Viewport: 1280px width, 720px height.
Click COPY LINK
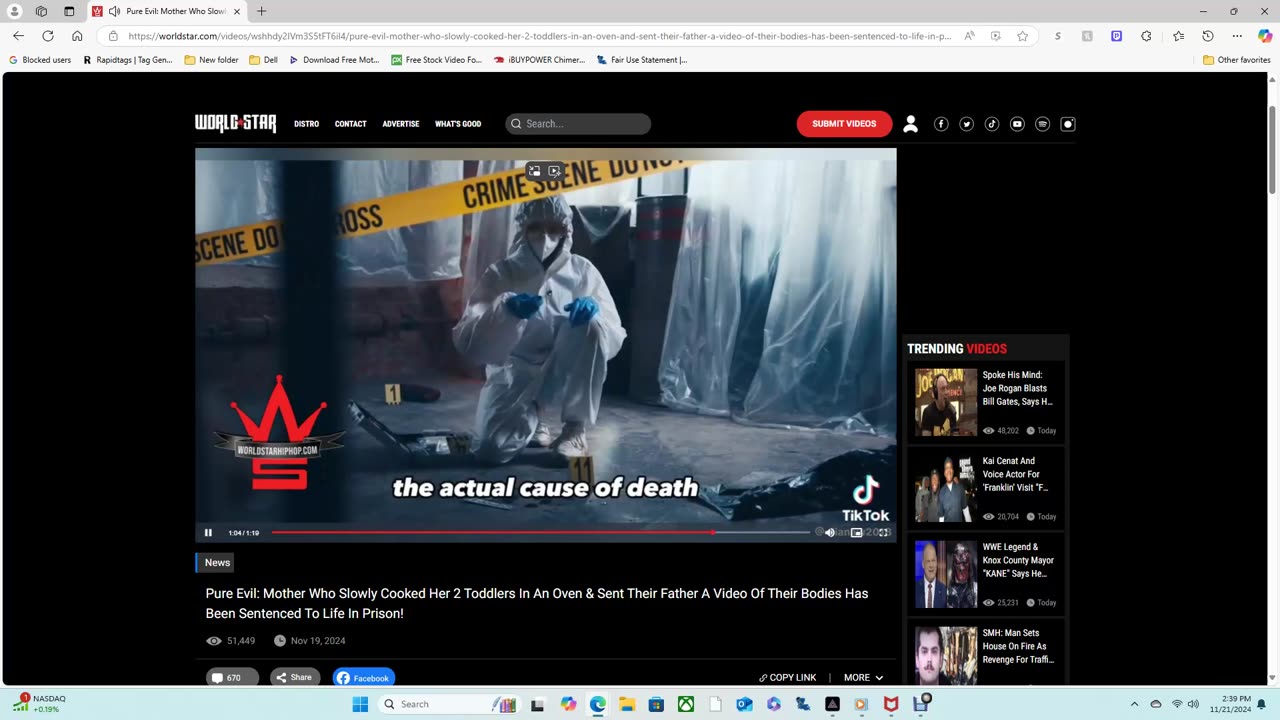788,677
